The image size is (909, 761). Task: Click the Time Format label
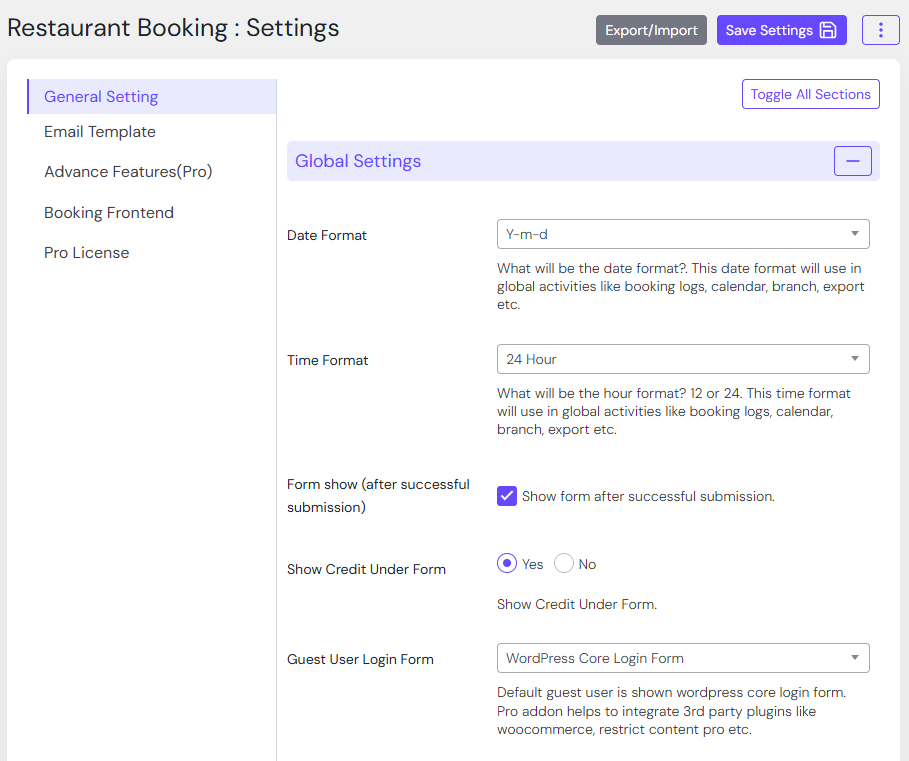point(328,360)
